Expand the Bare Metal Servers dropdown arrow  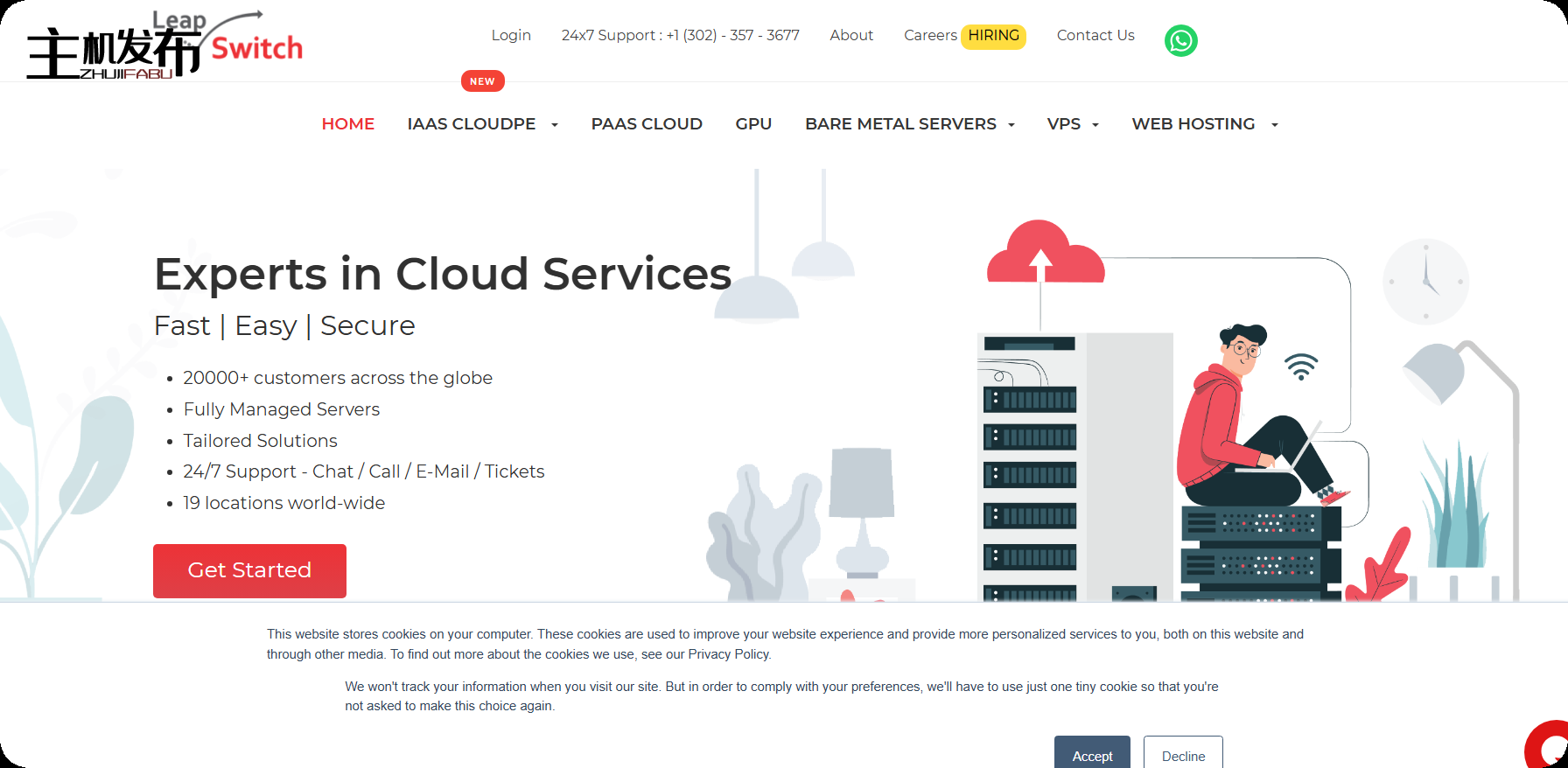(x=1011, y=125)
